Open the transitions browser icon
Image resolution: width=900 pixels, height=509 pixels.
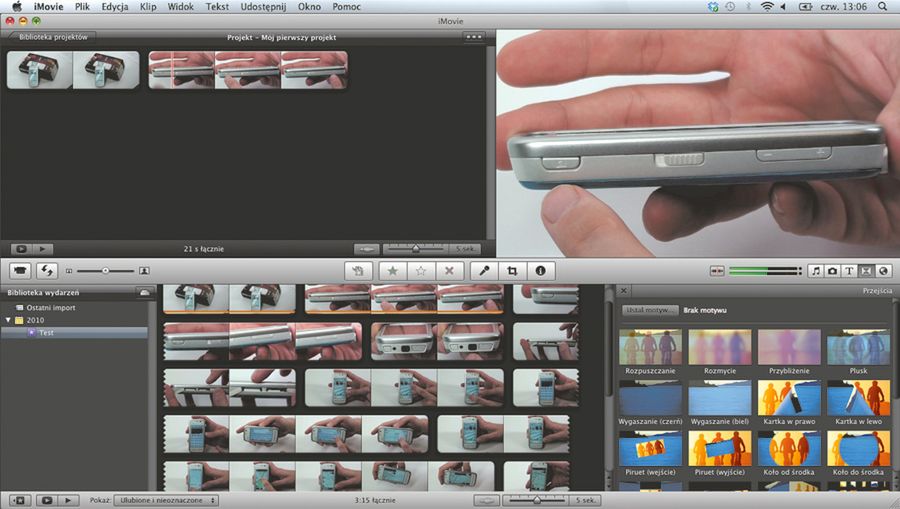click(866, 271)
